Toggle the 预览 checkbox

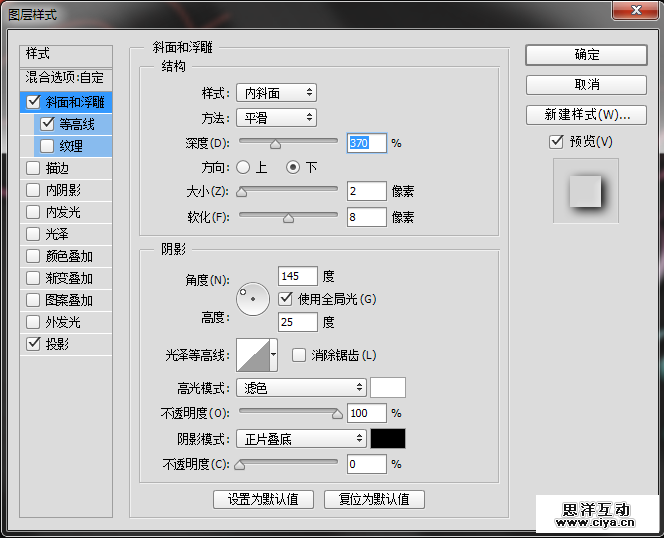pos(556,141)
